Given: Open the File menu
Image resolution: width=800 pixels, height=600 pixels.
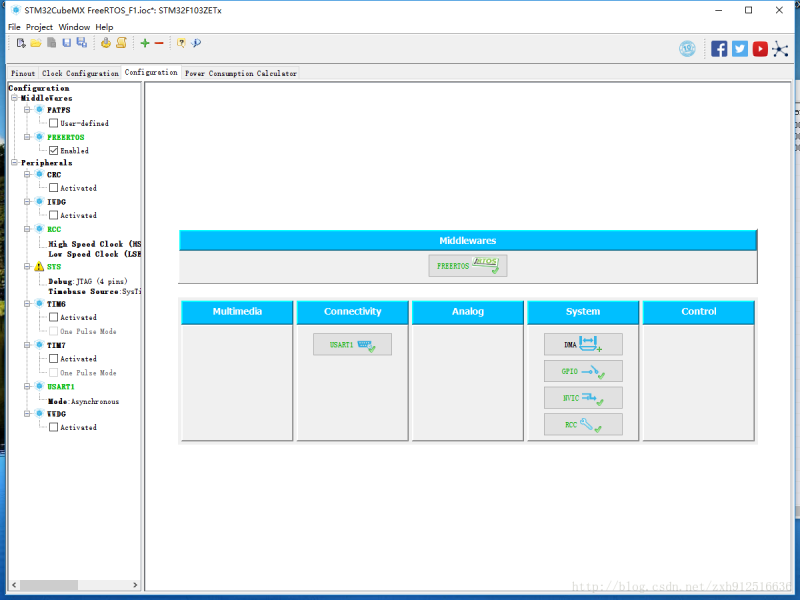Looking at the screenshot, I should point(14,27).
